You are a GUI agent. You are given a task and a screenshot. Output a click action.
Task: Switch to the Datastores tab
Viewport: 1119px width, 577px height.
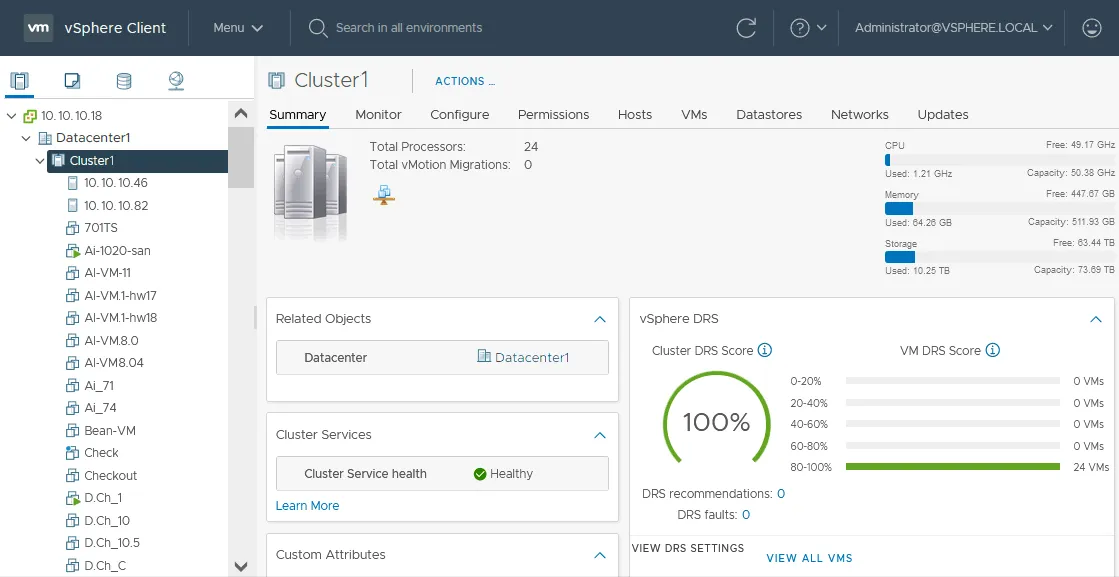coord(769,114)
